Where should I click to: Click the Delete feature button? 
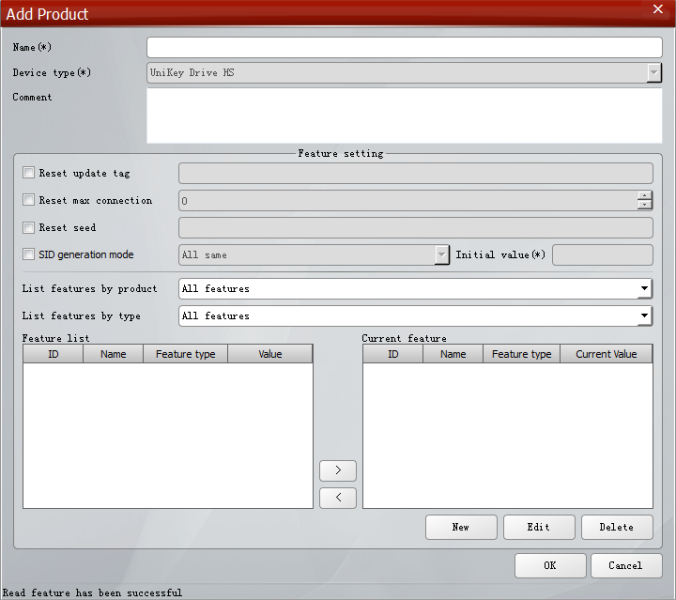coord(617,527)
